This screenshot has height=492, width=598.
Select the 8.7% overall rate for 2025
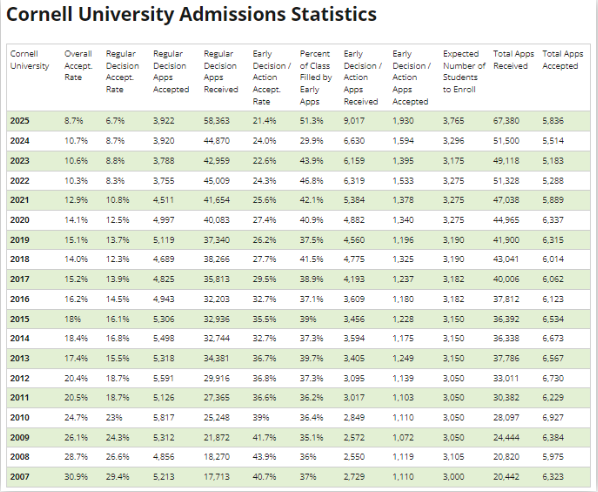[74, 121]
